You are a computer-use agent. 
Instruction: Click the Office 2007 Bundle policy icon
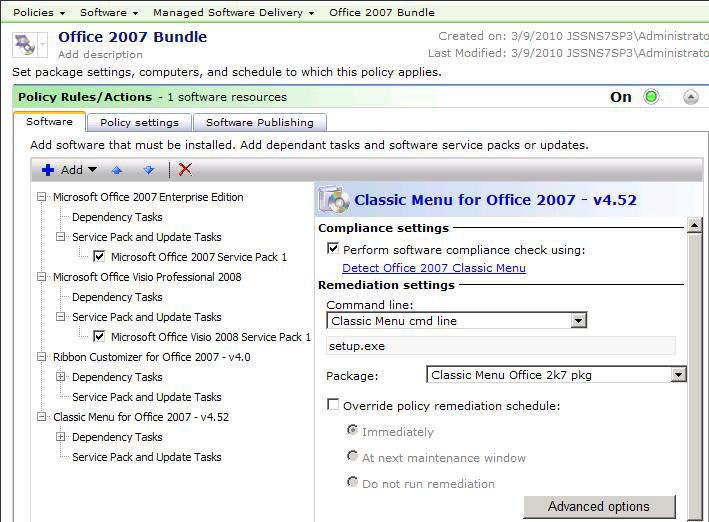click(x=24, y=44)
